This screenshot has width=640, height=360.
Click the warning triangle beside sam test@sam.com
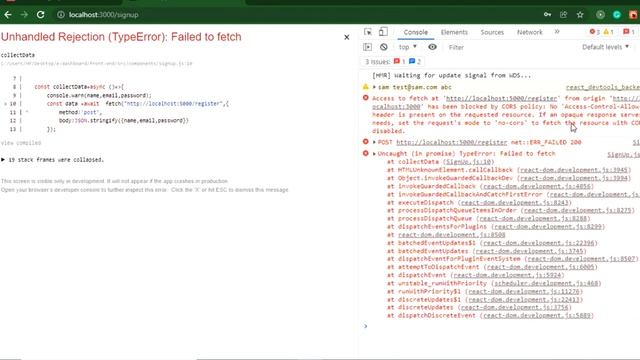[x=366, y=87]
